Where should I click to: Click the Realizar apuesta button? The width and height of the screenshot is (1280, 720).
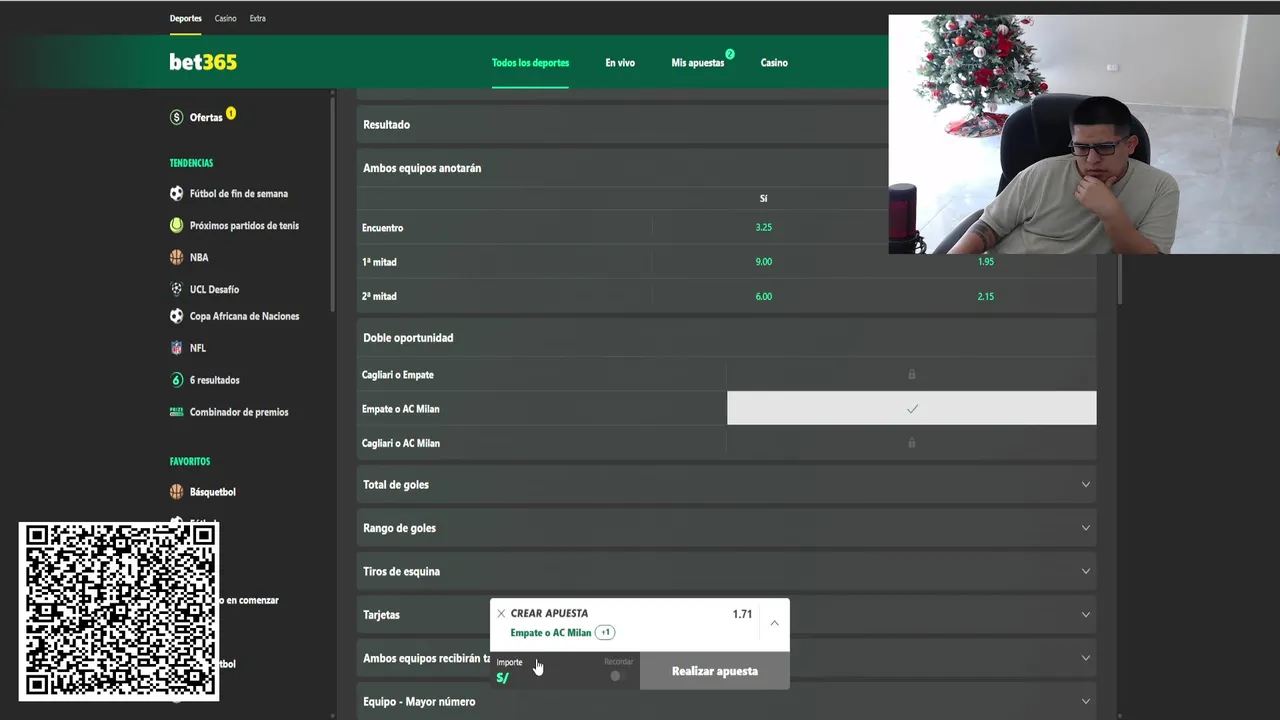coord(715,671)
